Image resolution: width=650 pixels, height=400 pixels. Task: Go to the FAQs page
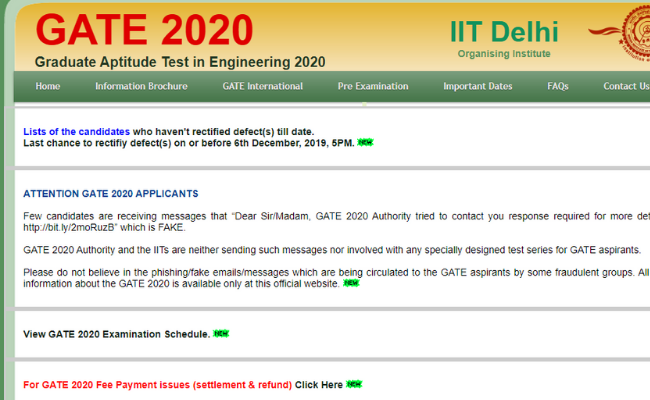tap(557, 86)
